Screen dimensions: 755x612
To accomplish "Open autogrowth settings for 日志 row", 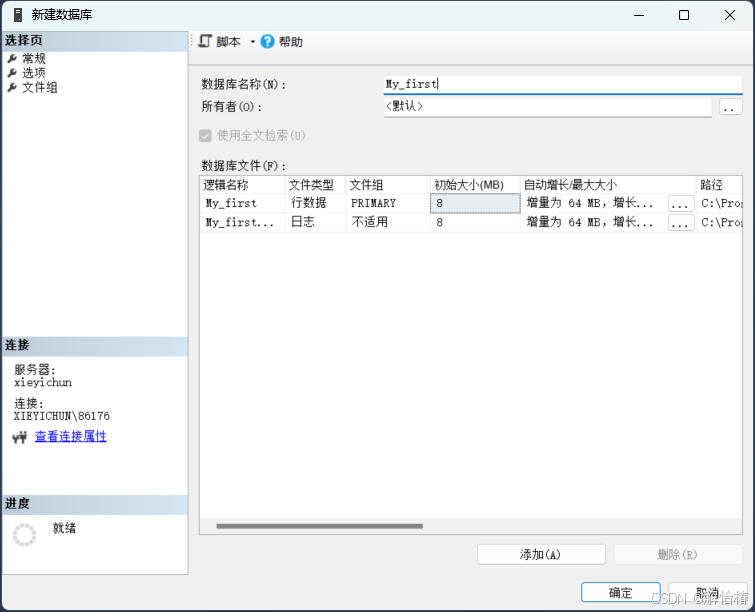I will coord(681,222).
